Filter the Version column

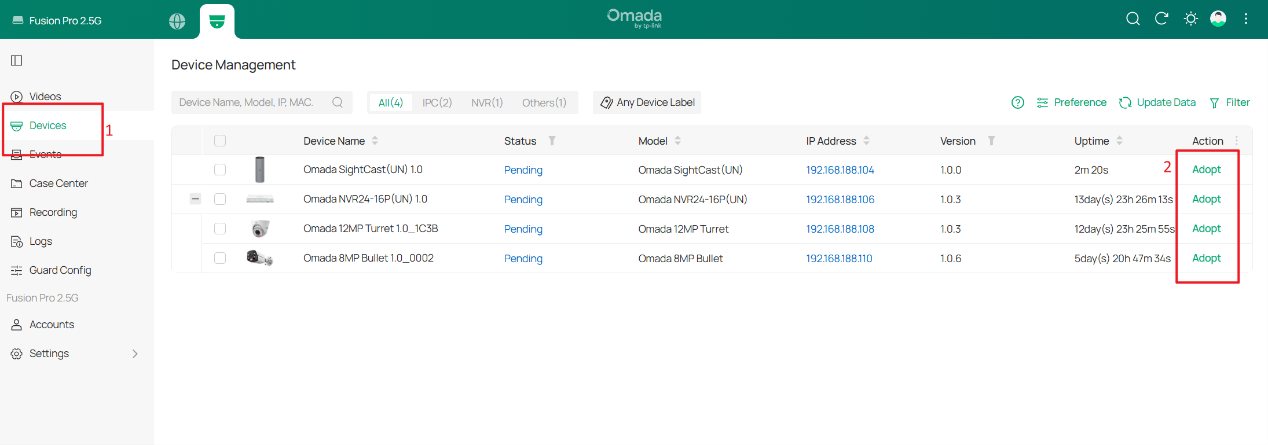coord(991,141)
